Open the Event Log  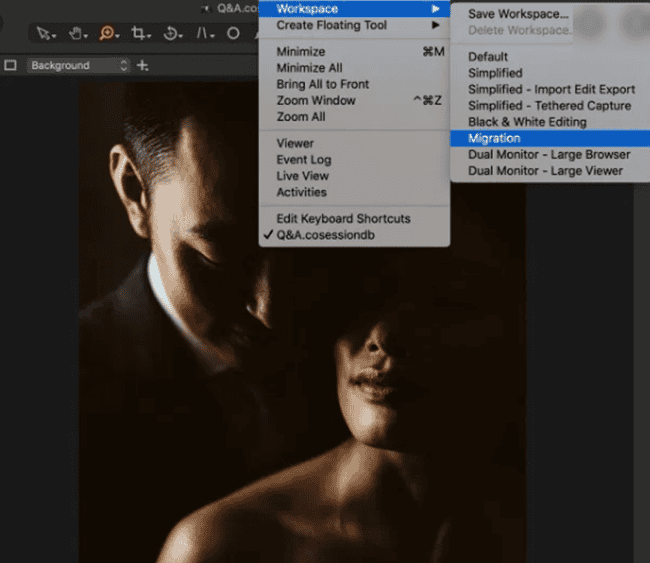[x=354, y=160]
